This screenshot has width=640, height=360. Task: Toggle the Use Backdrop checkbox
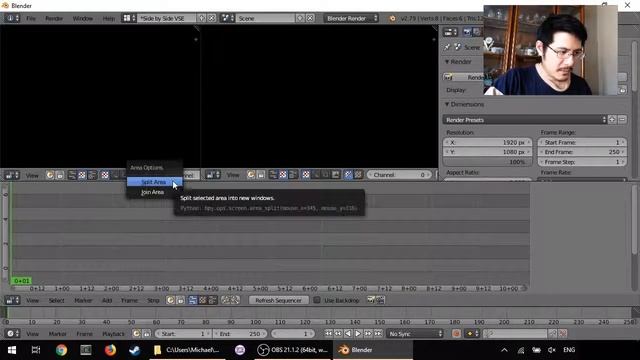317,300
